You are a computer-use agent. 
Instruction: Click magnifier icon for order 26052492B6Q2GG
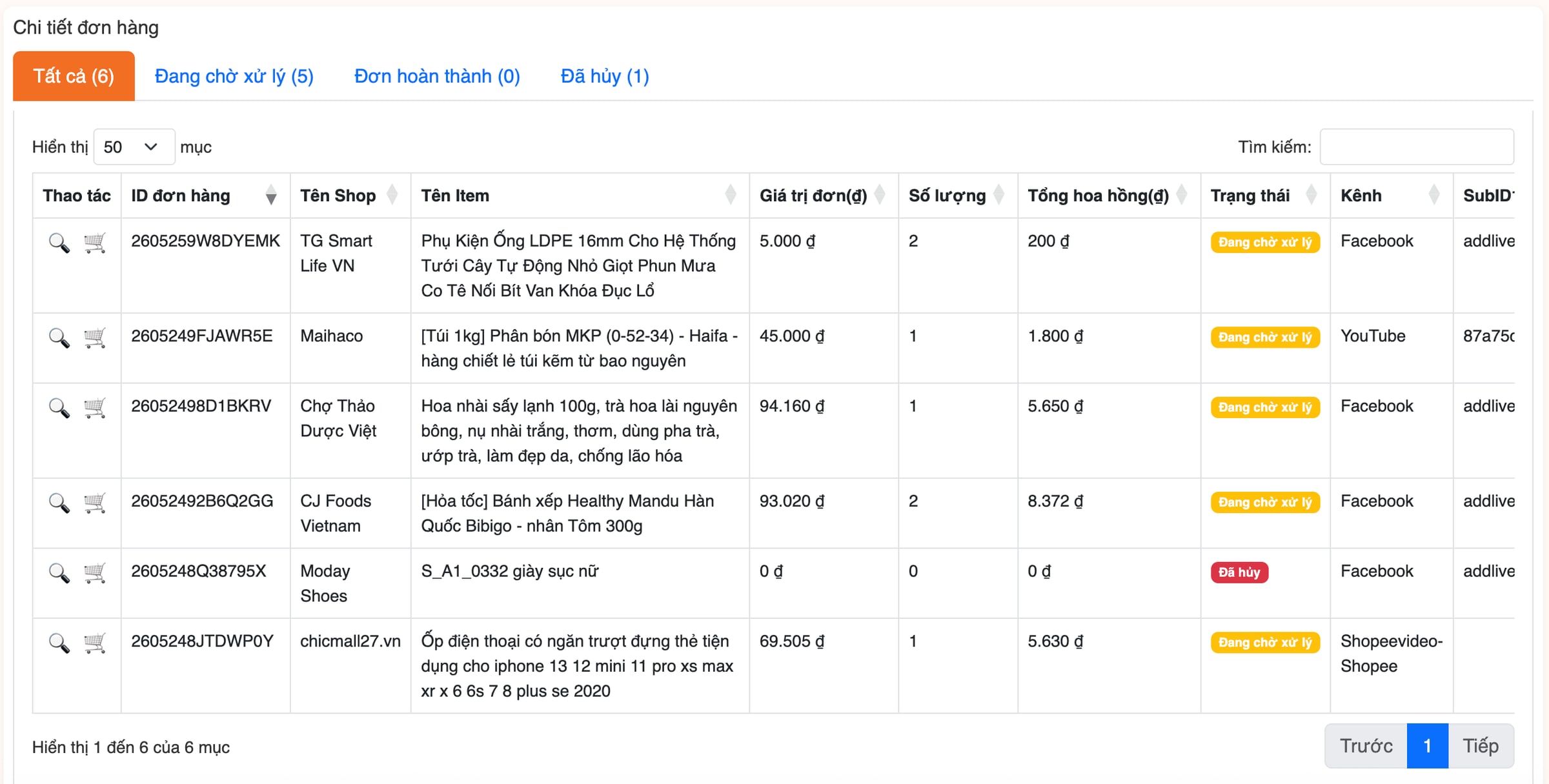point(59,503)
